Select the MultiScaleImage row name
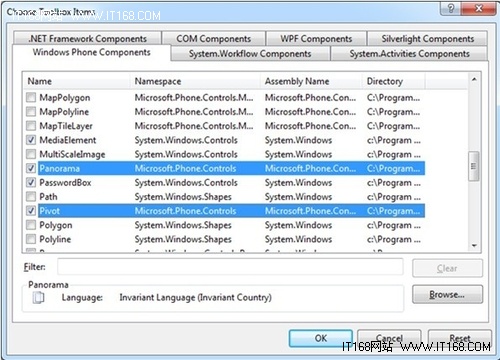The width and height of the screenshot is (500, 360). pyautogui.click(x=72, y=154)
